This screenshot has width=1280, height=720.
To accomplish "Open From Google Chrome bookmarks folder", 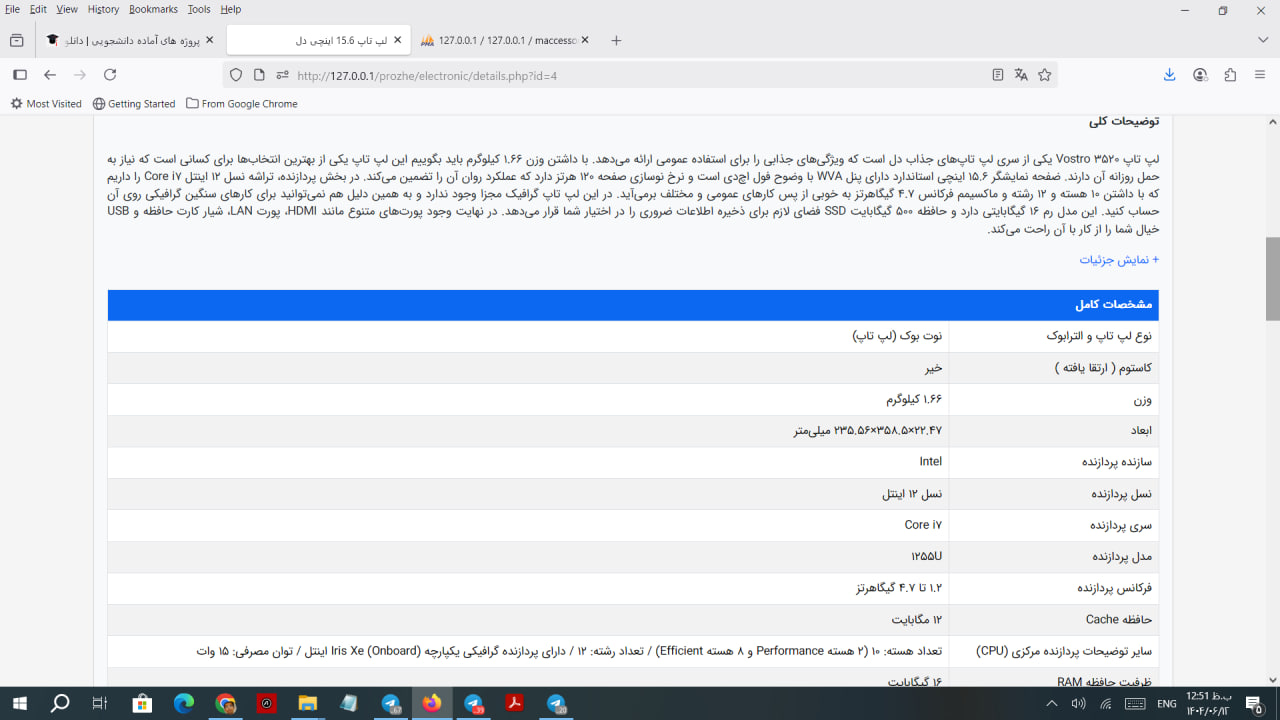I will (242, 104).
